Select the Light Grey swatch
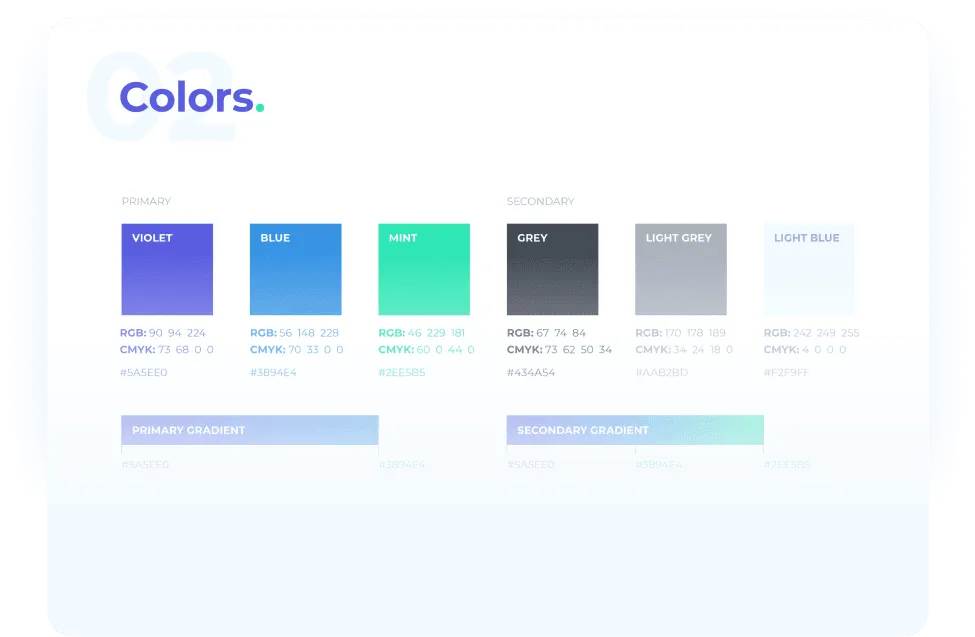 [680, 270]
